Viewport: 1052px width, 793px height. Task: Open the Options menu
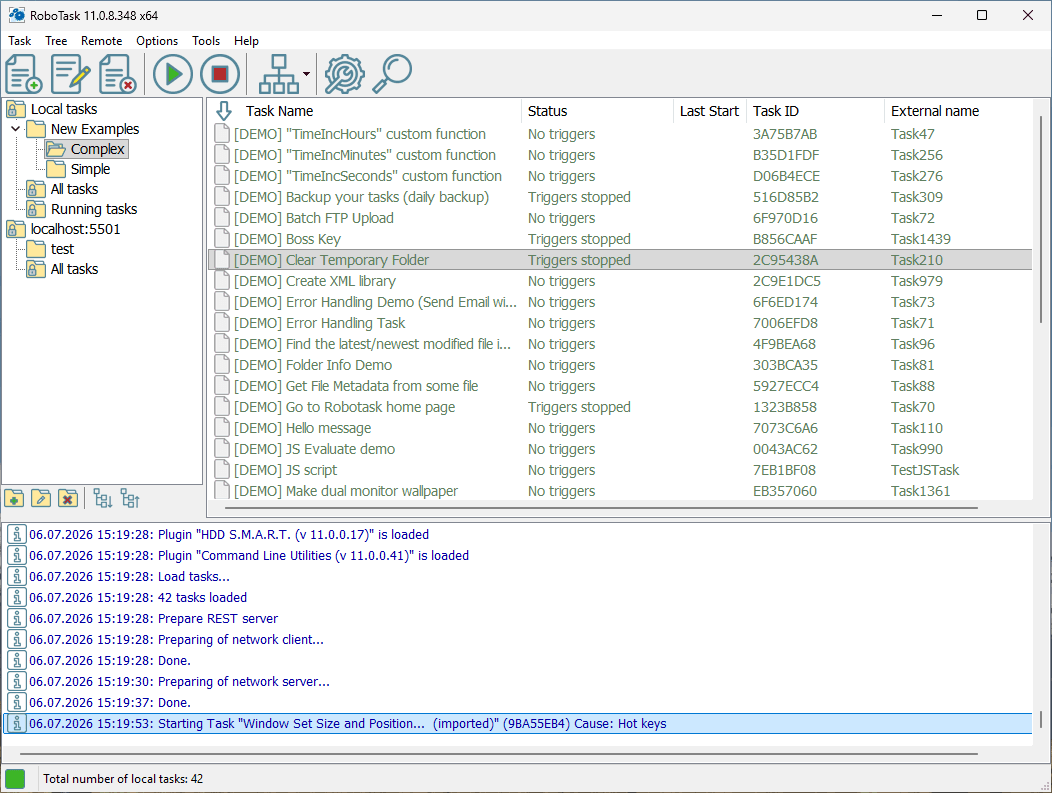point(157,41)
